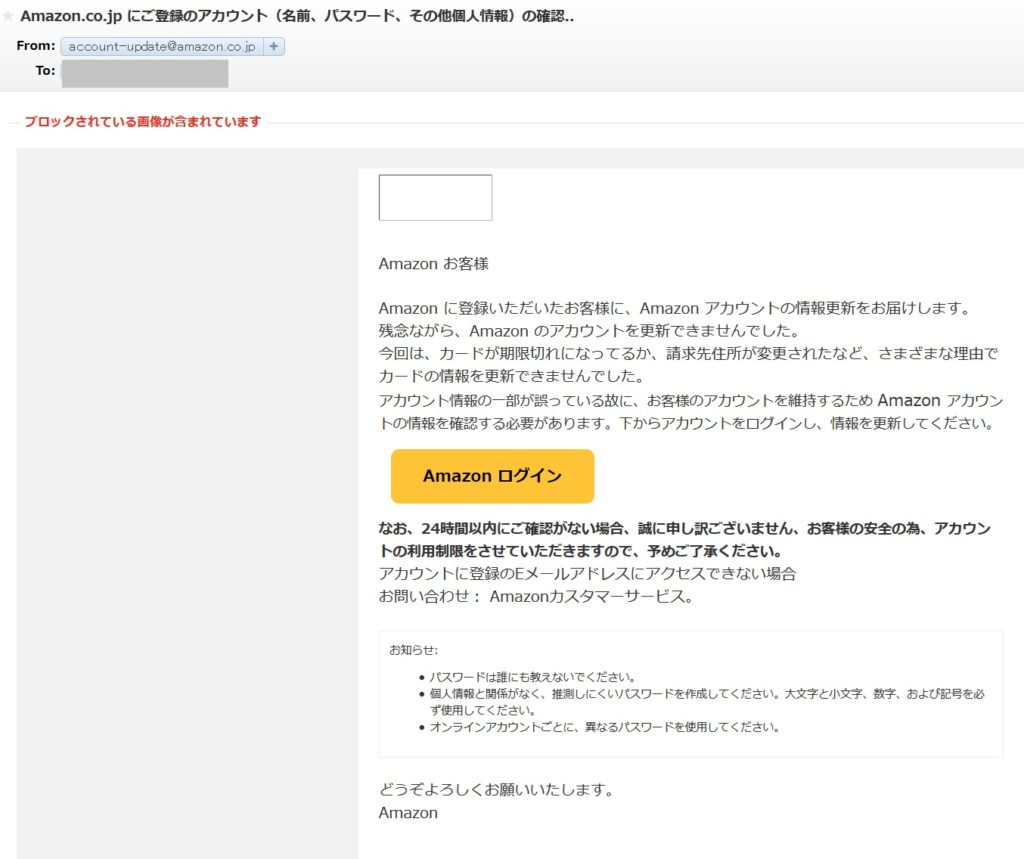Click line 'アカウントに登録のEメールアドレスにアクセスできない場合'

coord(587,574)
